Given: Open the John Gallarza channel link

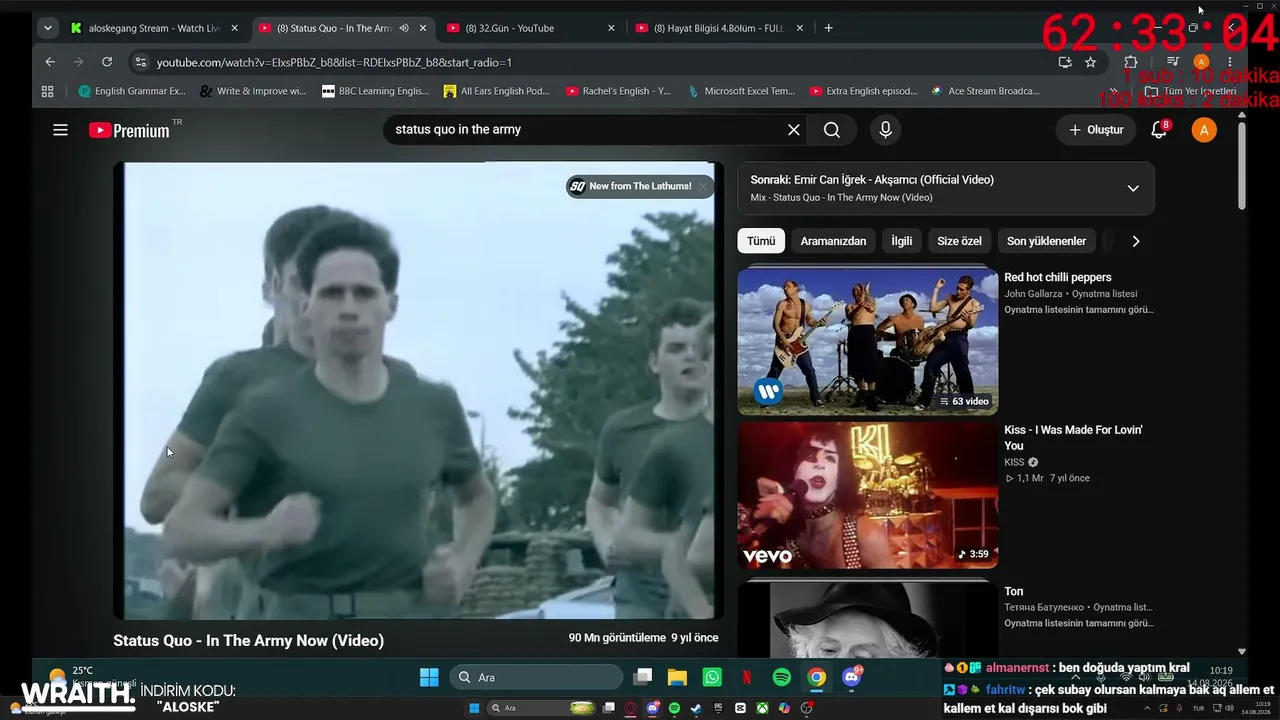Looking at the screenshot, I should coord(1034,294).
